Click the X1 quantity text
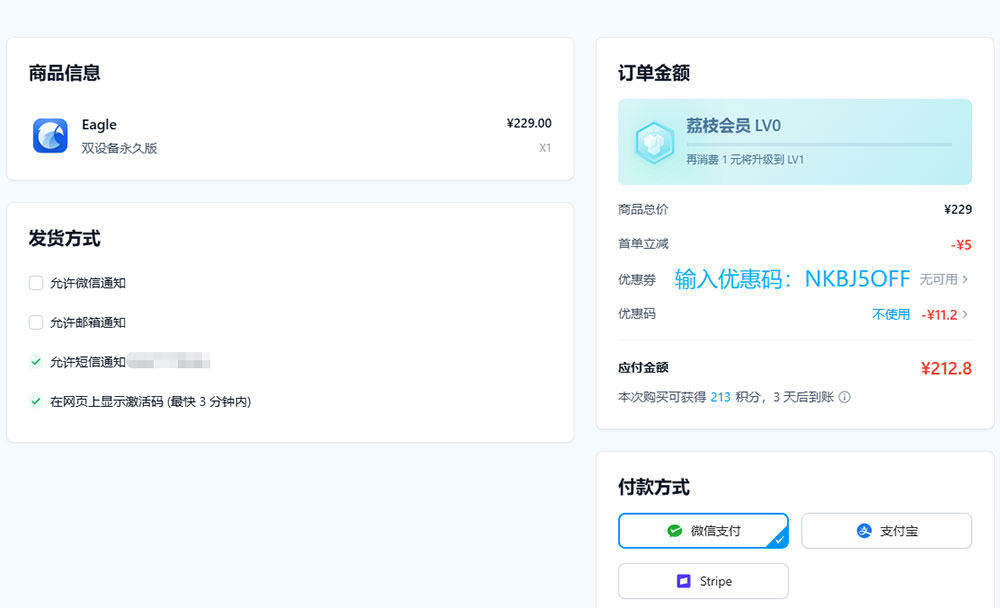The image size is (1000, 608). pos(545,148)
